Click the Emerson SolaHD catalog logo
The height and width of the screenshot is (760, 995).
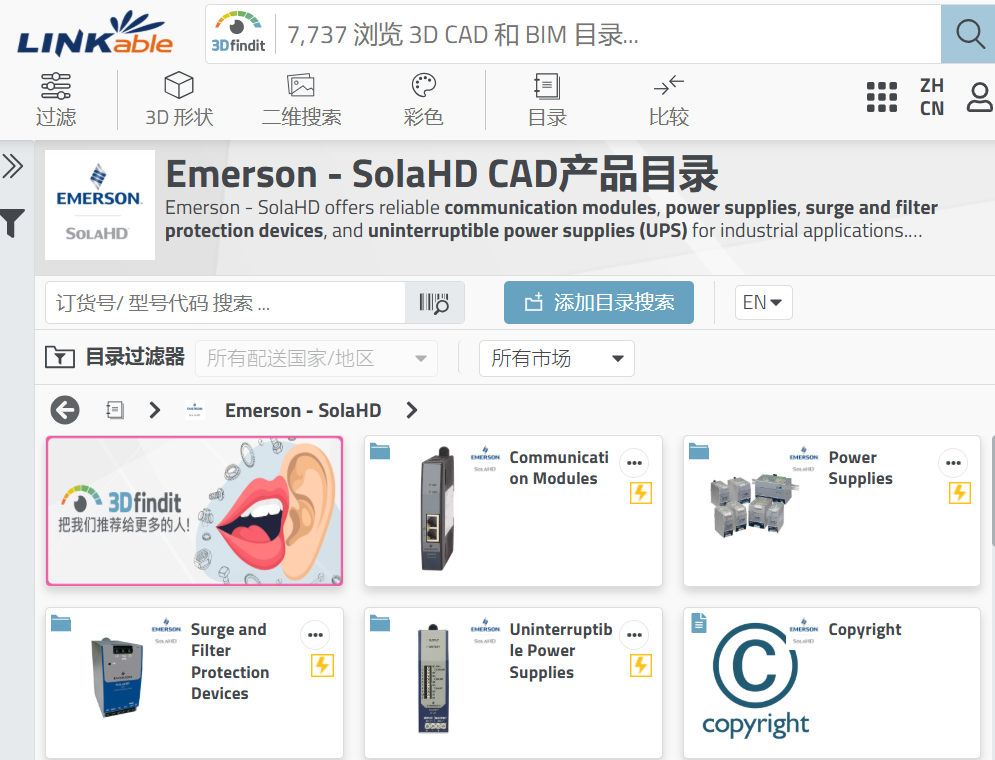coord(100,205)
